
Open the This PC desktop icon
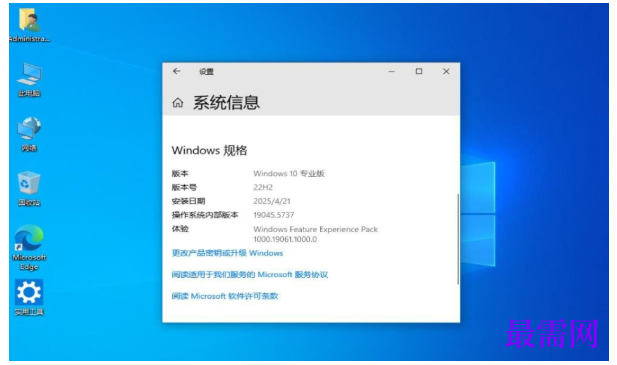tap(29, 79)
